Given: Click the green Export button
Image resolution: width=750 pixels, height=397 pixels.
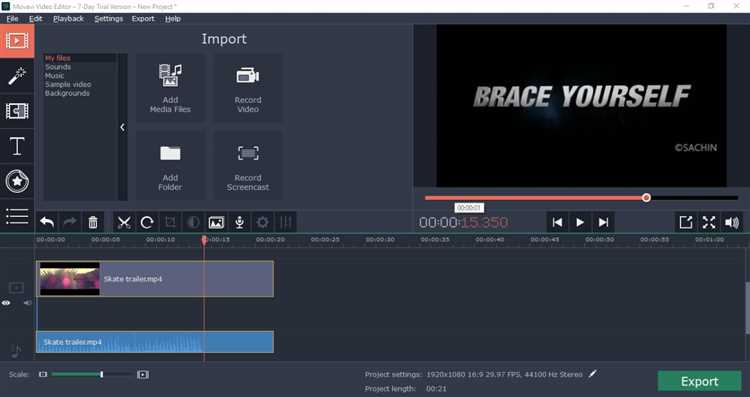Looking at the screenshot, I should (x=699, y=381).
